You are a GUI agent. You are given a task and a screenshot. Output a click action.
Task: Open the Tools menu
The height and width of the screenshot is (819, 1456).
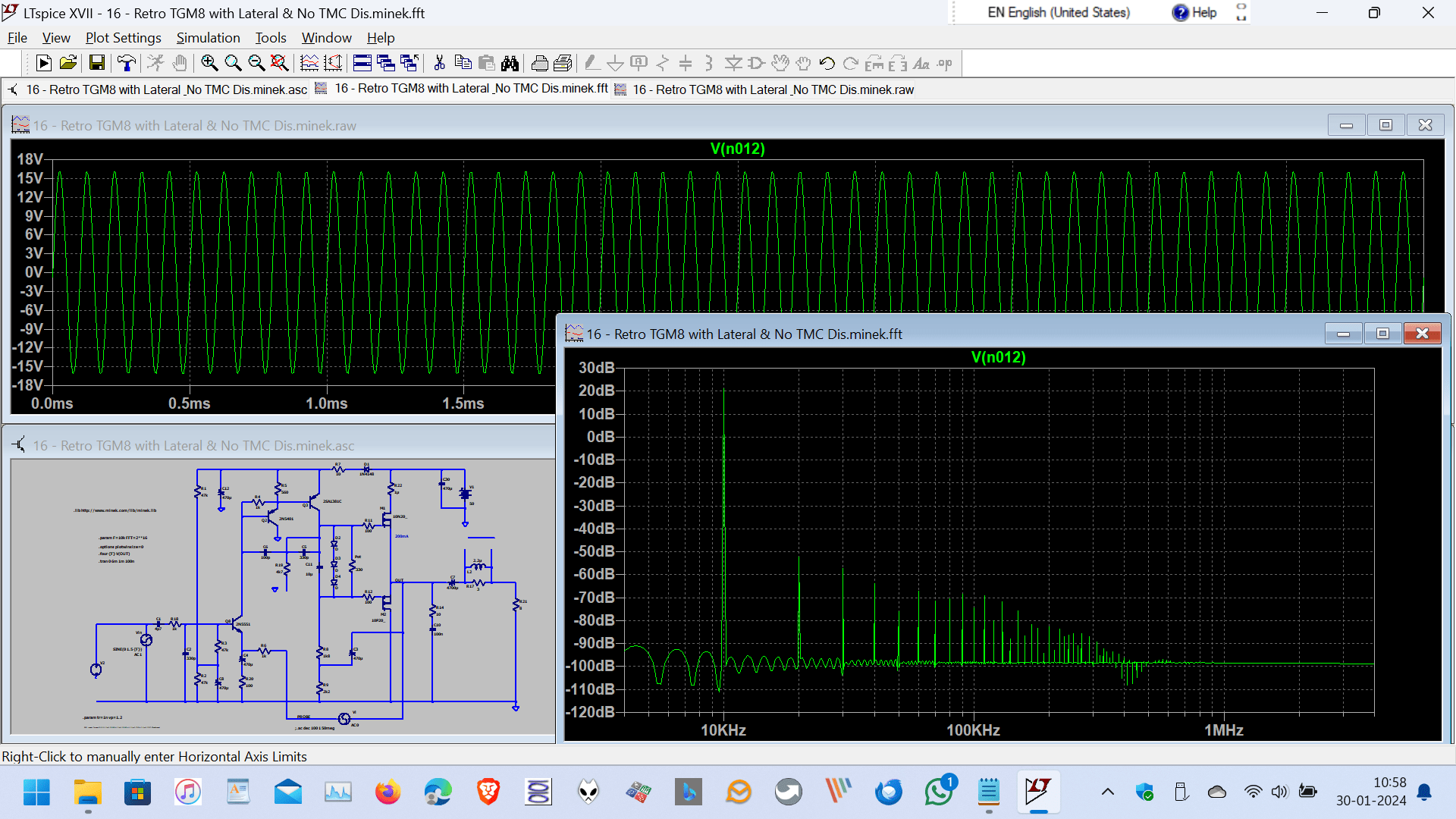(x=271, y=38)
